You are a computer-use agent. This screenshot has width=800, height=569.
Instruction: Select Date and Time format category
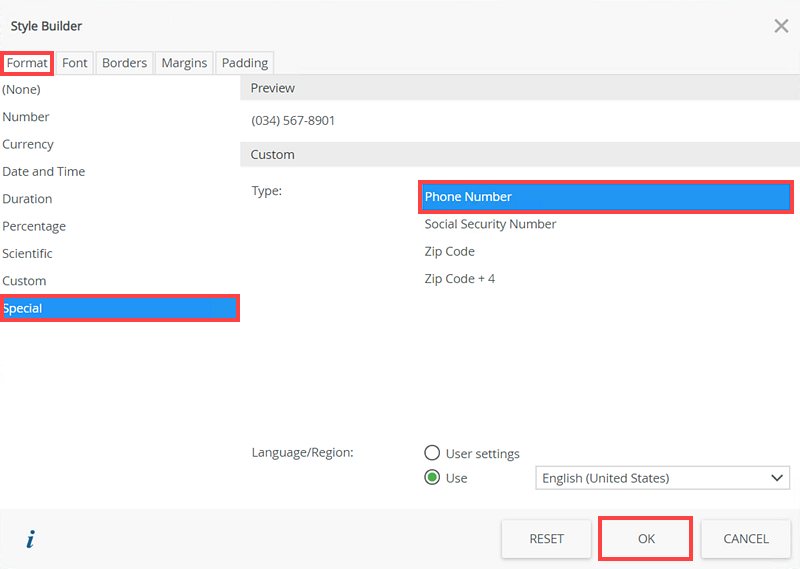pyautogui.click(x=44, y=171)
